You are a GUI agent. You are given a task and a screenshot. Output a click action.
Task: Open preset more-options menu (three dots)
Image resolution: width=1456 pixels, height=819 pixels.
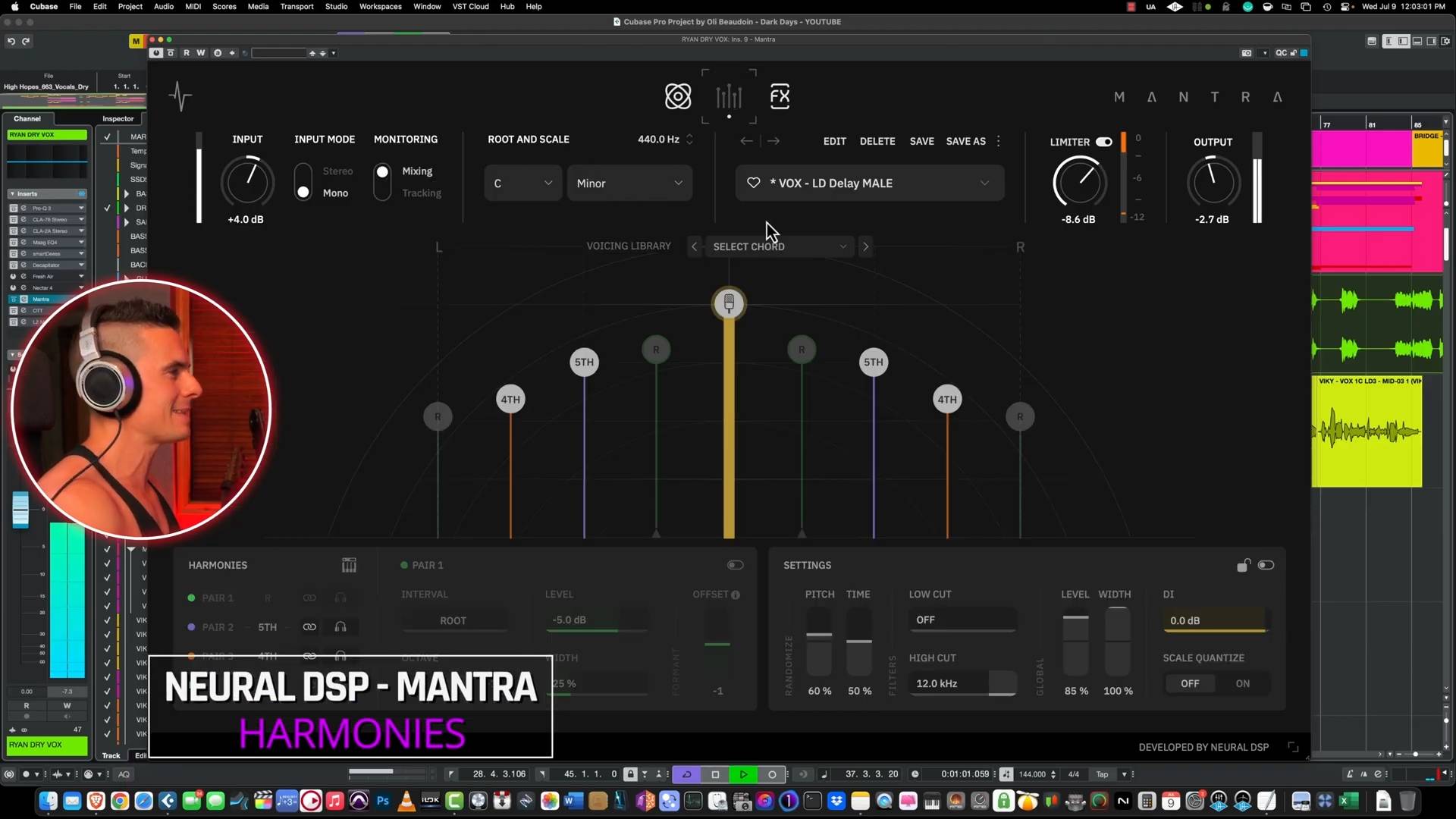[998, 141]
